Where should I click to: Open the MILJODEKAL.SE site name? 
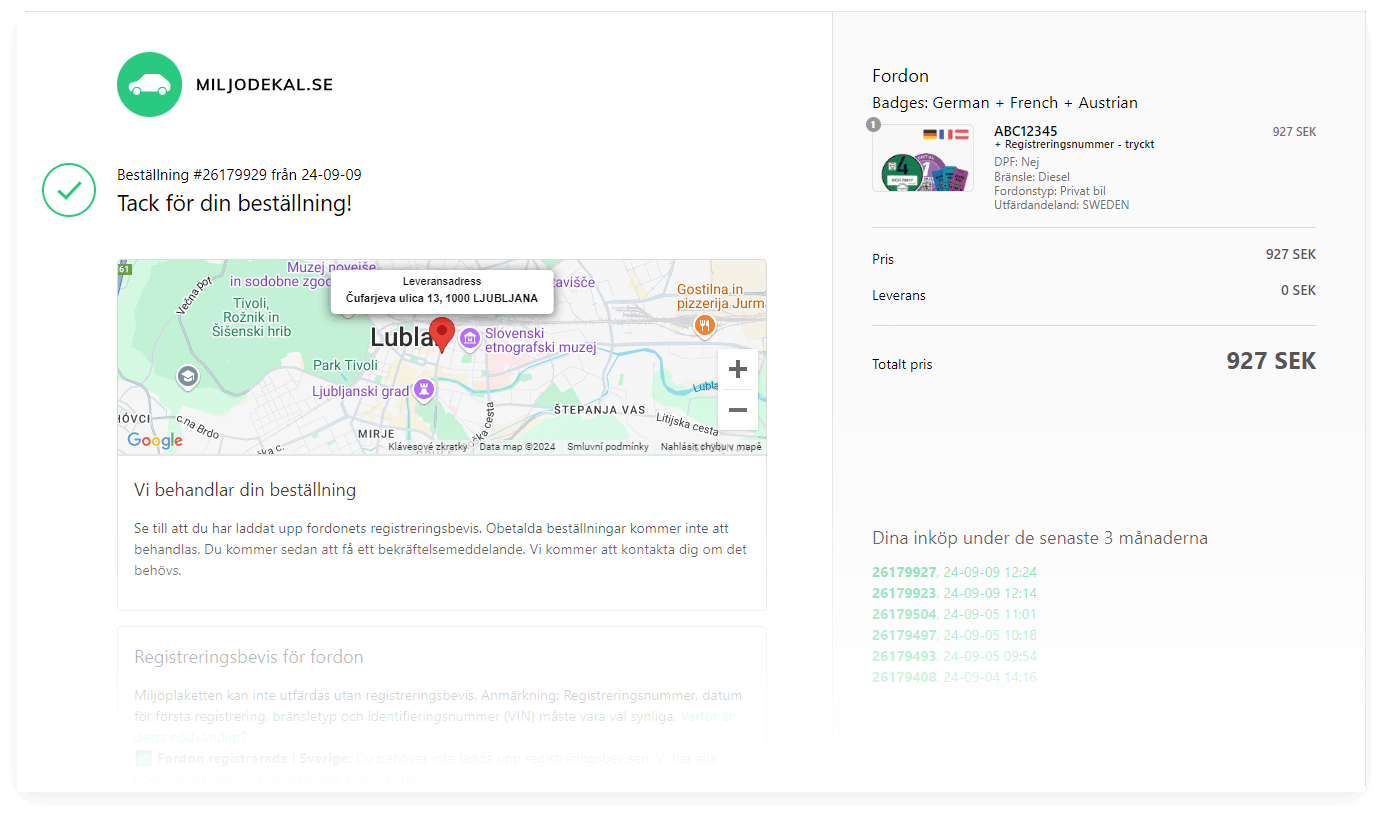click(264, 85)
